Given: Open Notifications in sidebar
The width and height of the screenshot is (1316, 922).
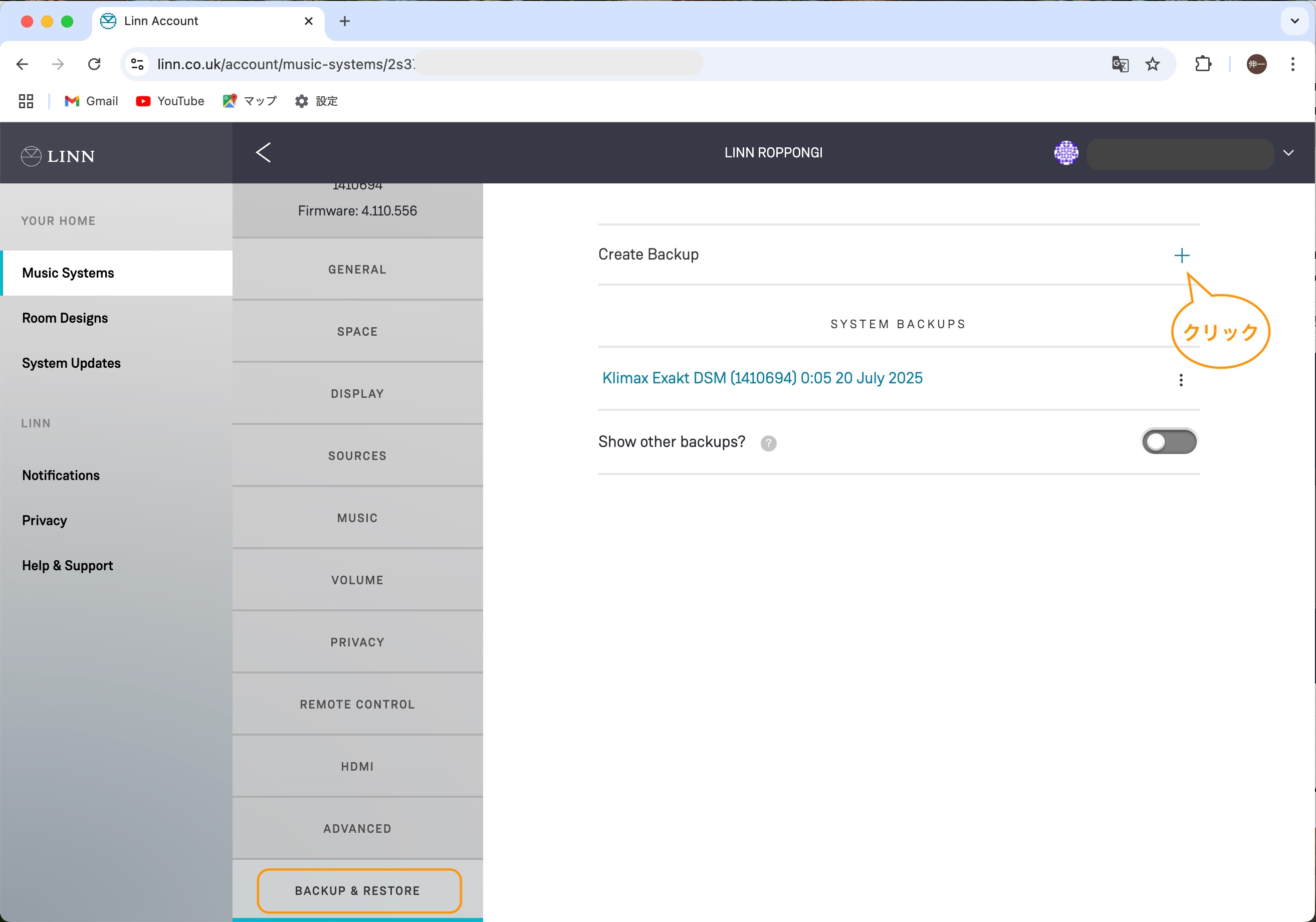Looking at the screenshot, I should [61, 476].
